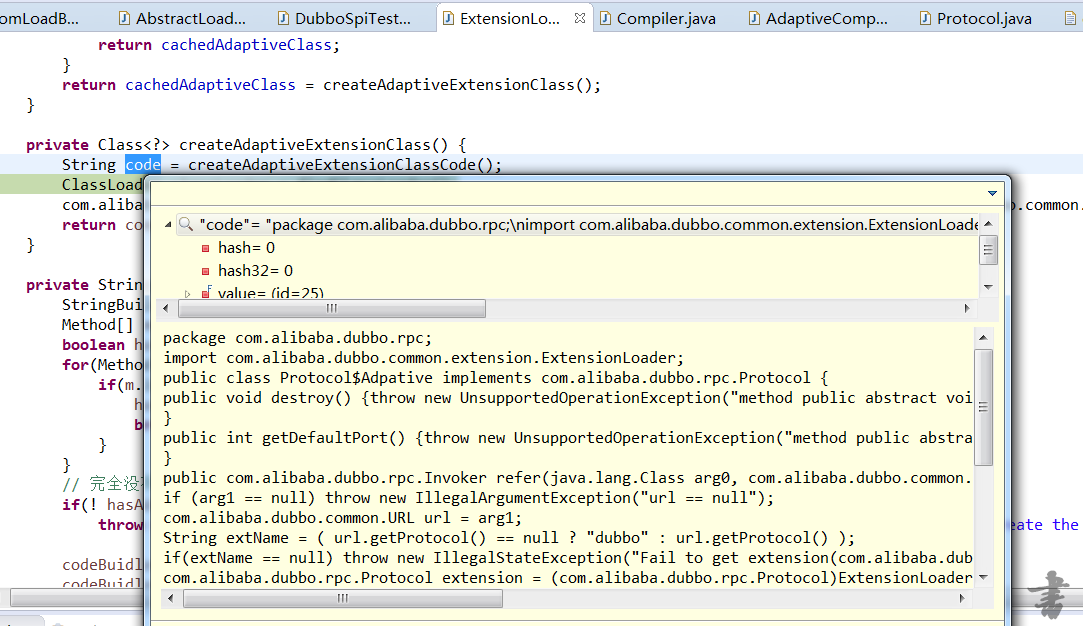Viewport: 1083px width, 626px height.
Task: Switch to the AbstractLoad... editor tab
Action: pyautogui.click(x=183, y=19)
